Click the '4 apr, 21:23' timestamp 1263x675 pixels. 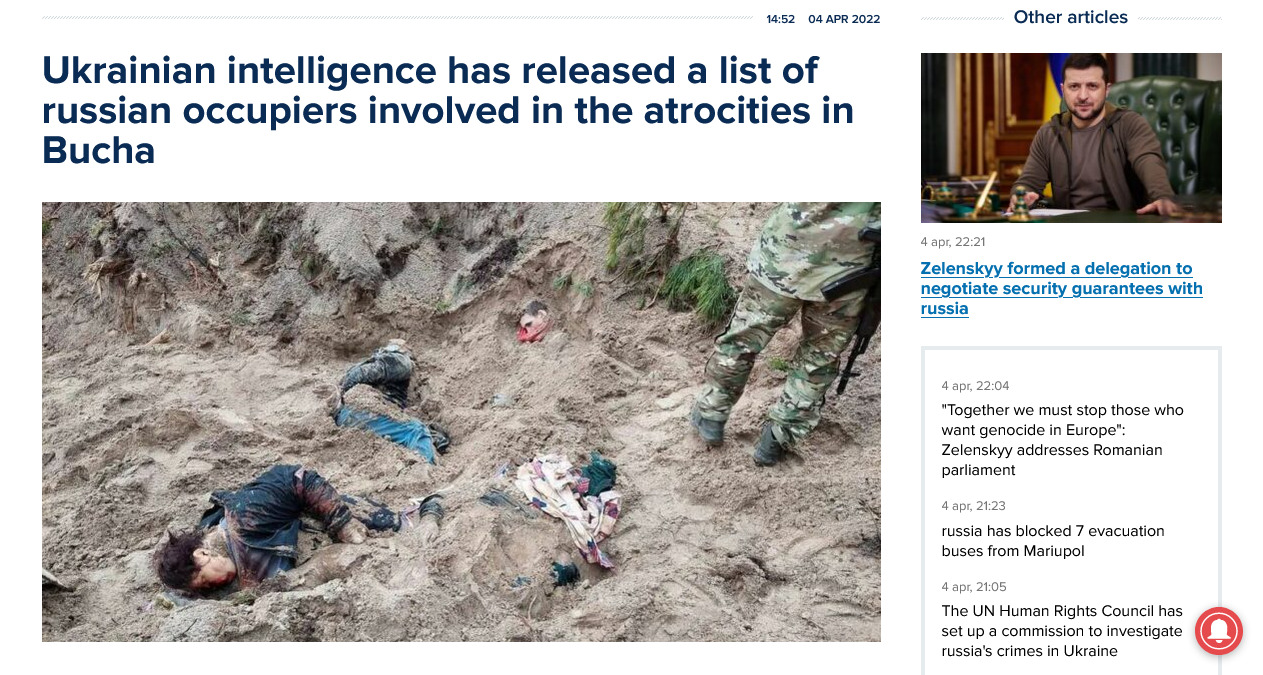point(973,506)
